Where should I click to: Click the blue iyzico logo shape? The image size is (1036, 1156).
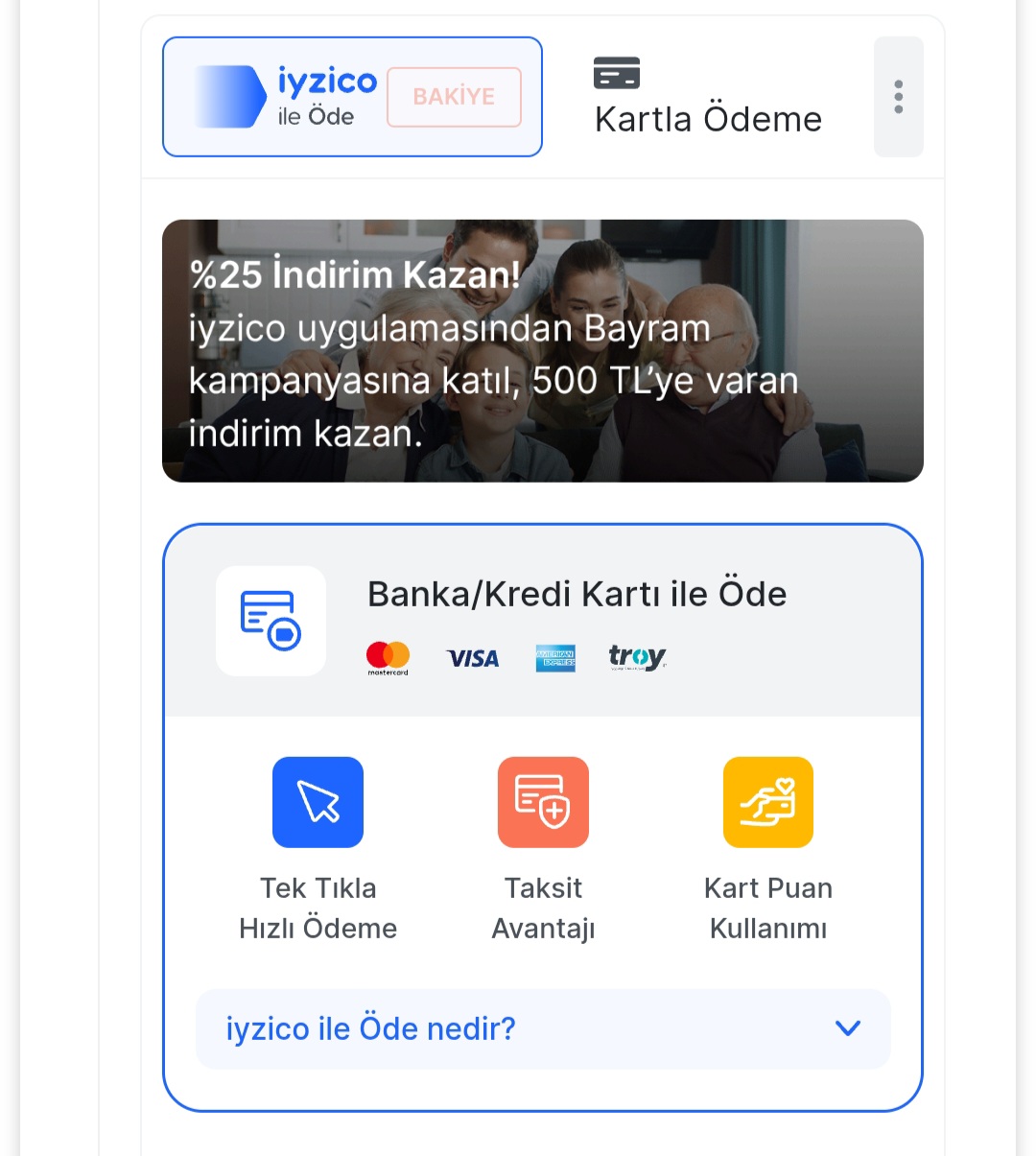[230, 97]
